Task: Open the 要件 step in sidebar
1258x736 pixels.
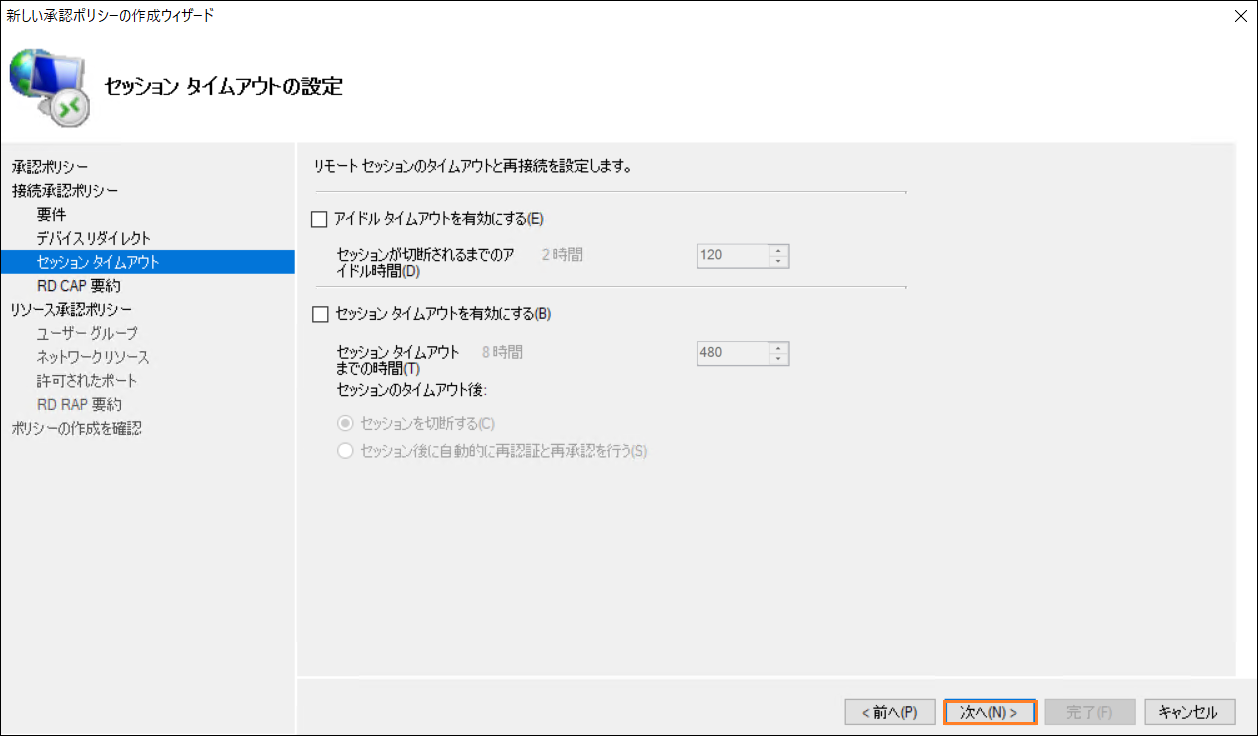Action: pyautogui.click(x=51, y=214)
